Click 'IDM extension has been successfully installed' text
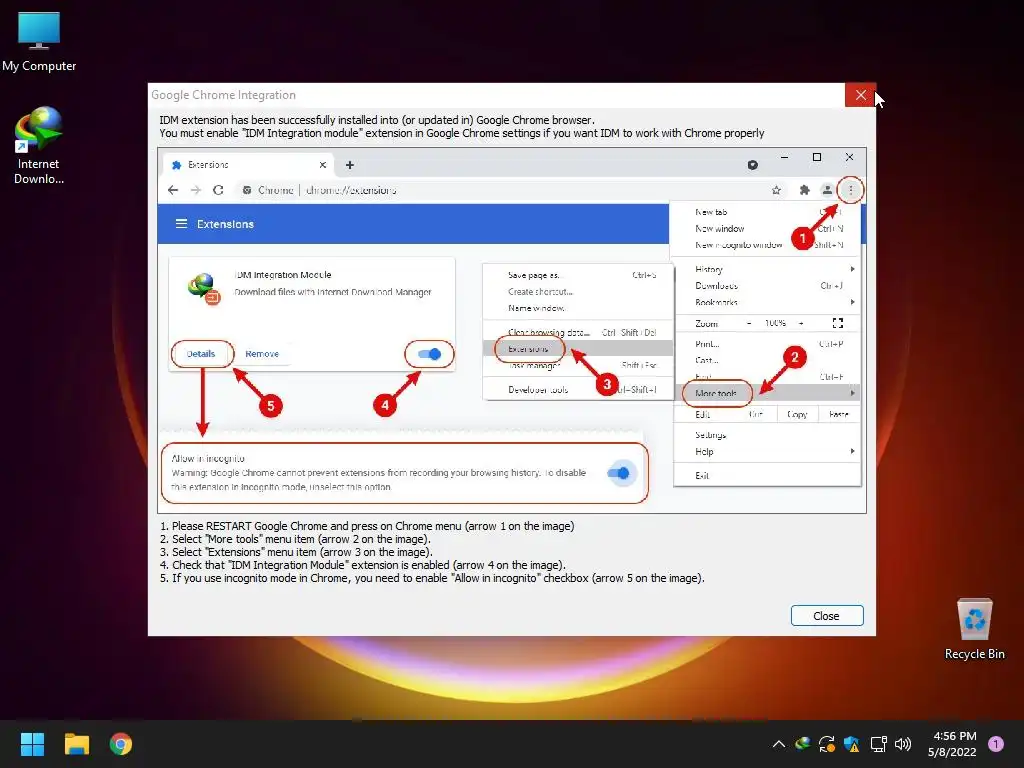The width and height of the screenshot is (1024, 768). pyautogui.click(x=377, y=120)
